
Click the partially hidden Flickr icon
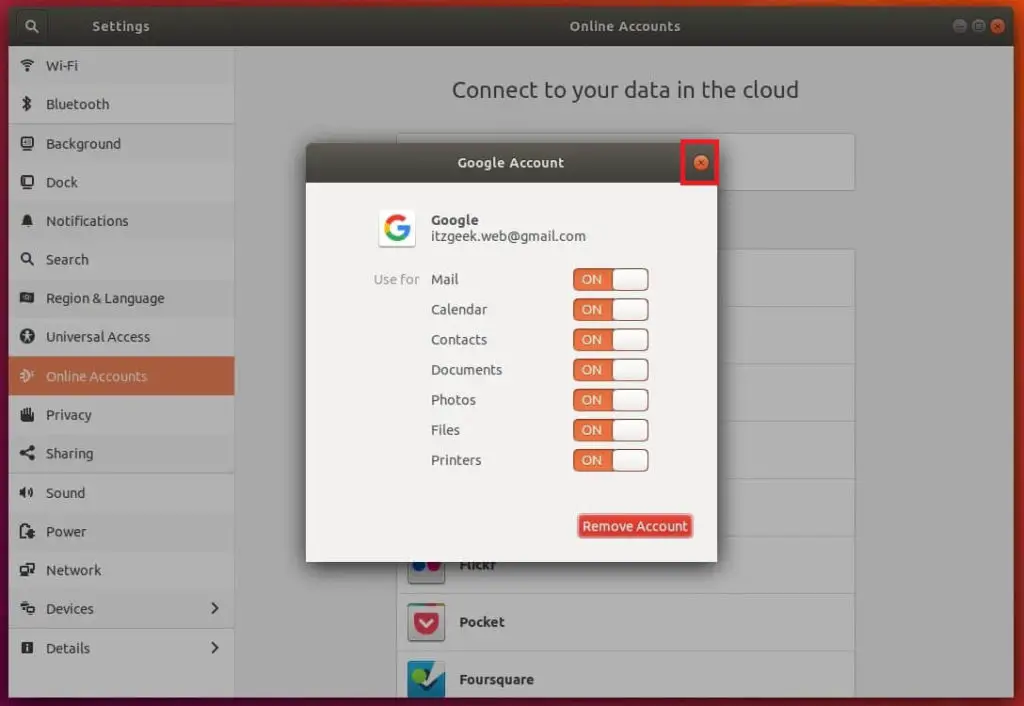426,572
